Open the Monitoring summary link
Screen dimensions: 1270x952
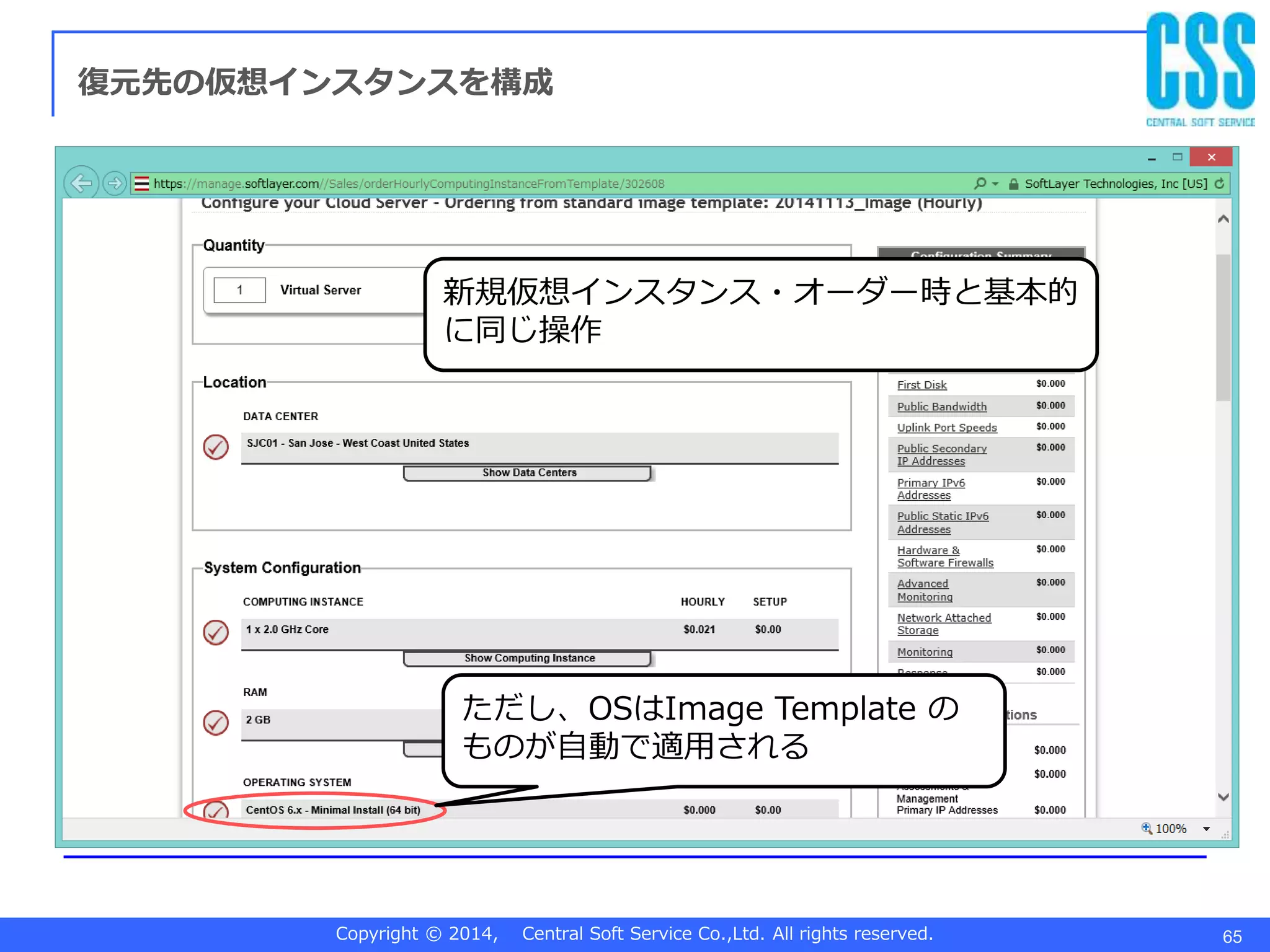pos(925,652)
